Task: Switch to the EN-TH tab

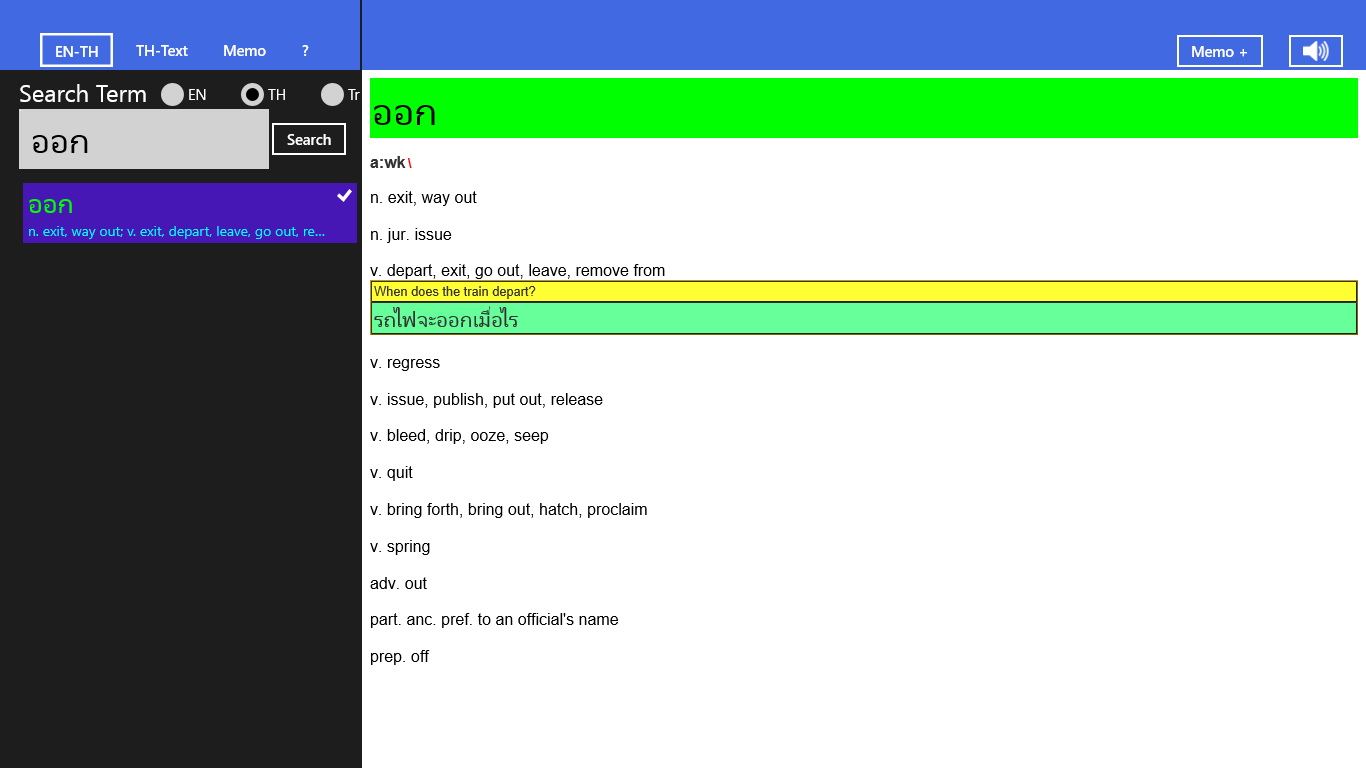Action: click(x=76, y=51)
